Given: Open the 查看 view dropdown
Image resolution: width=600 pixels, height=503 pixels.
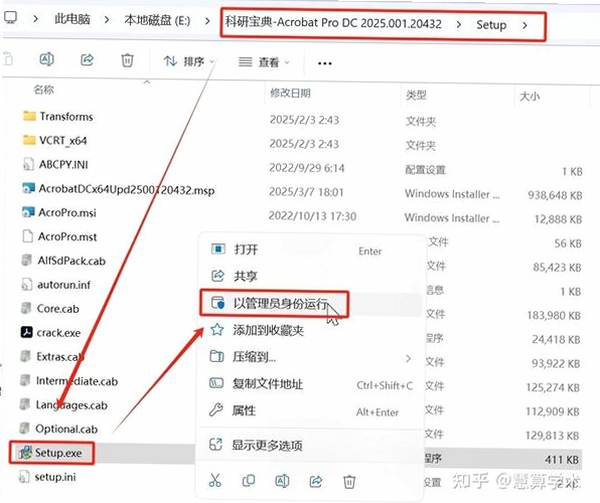Looking at the screenshot, I should tap(264, 62).
